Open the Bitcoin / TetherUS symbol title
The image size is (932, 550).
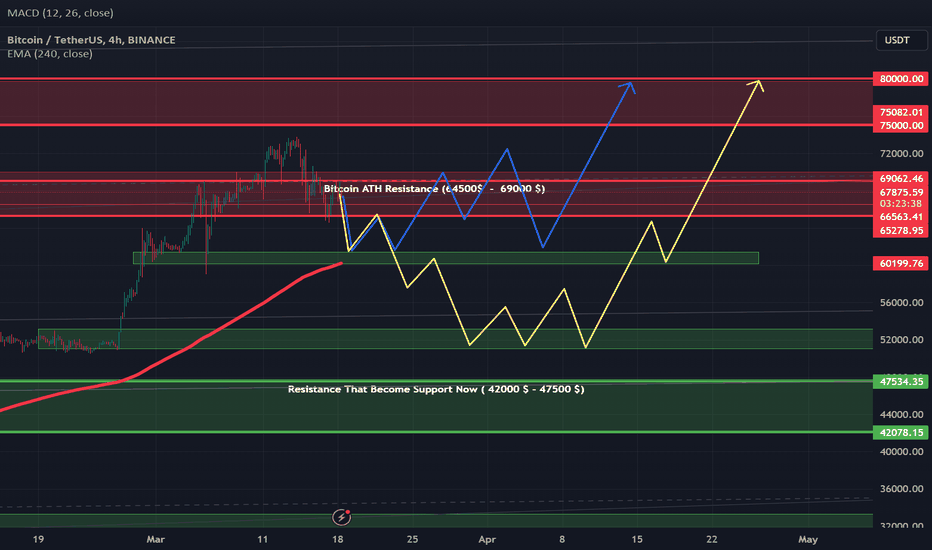[92, 40]
